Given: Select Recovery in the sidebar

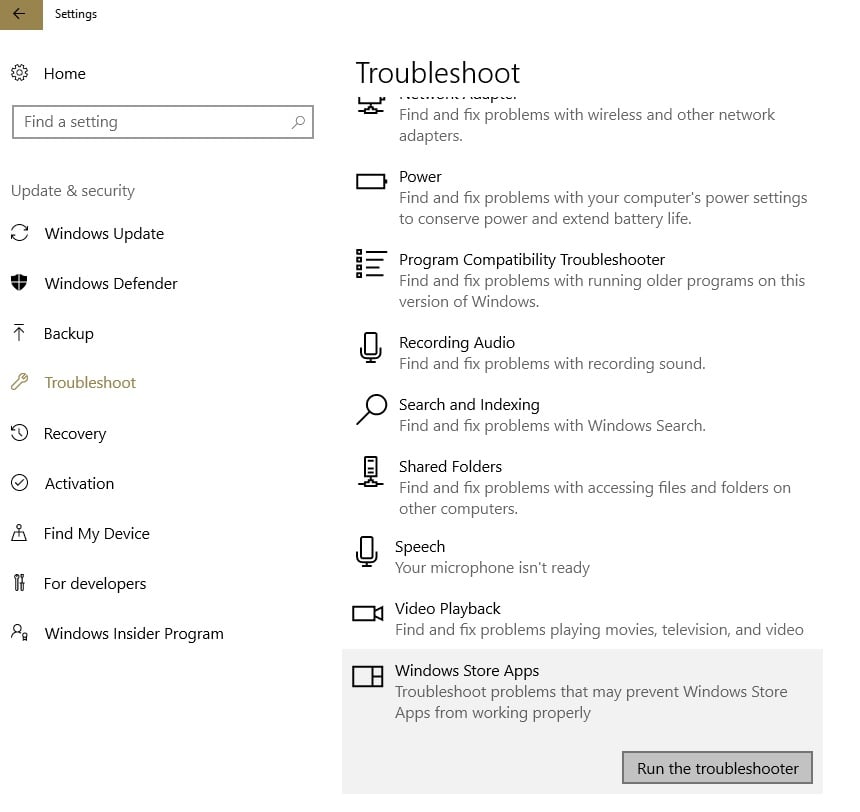Looking at the screenshot, I should tap(75, 434).
